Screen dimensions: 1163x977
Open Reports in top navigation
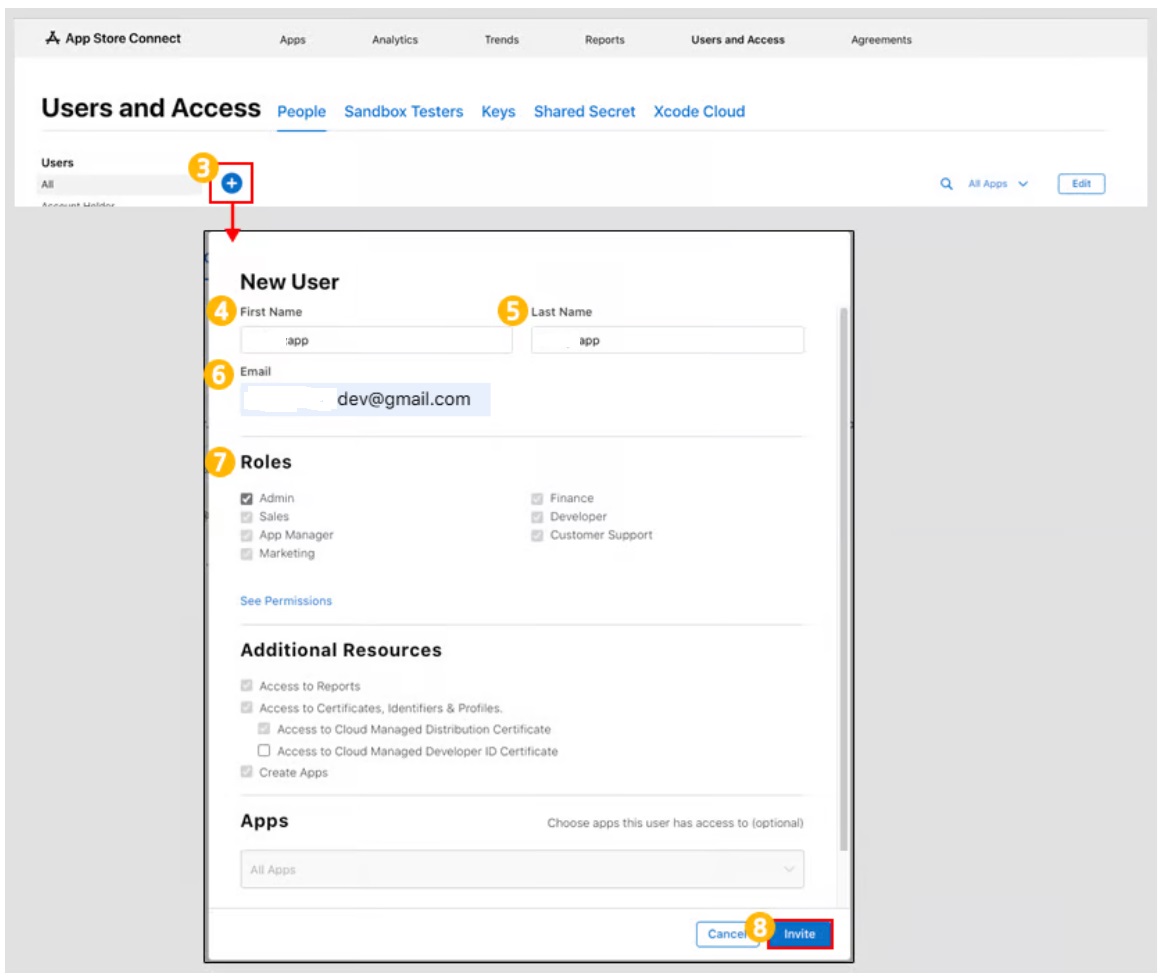pos(604,40)
